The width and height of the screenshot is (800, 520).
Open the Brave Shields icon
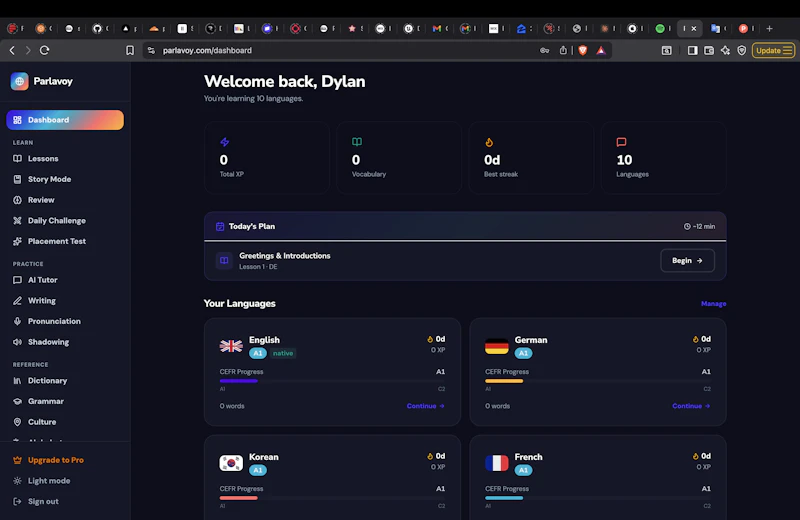tap(583, 50)
